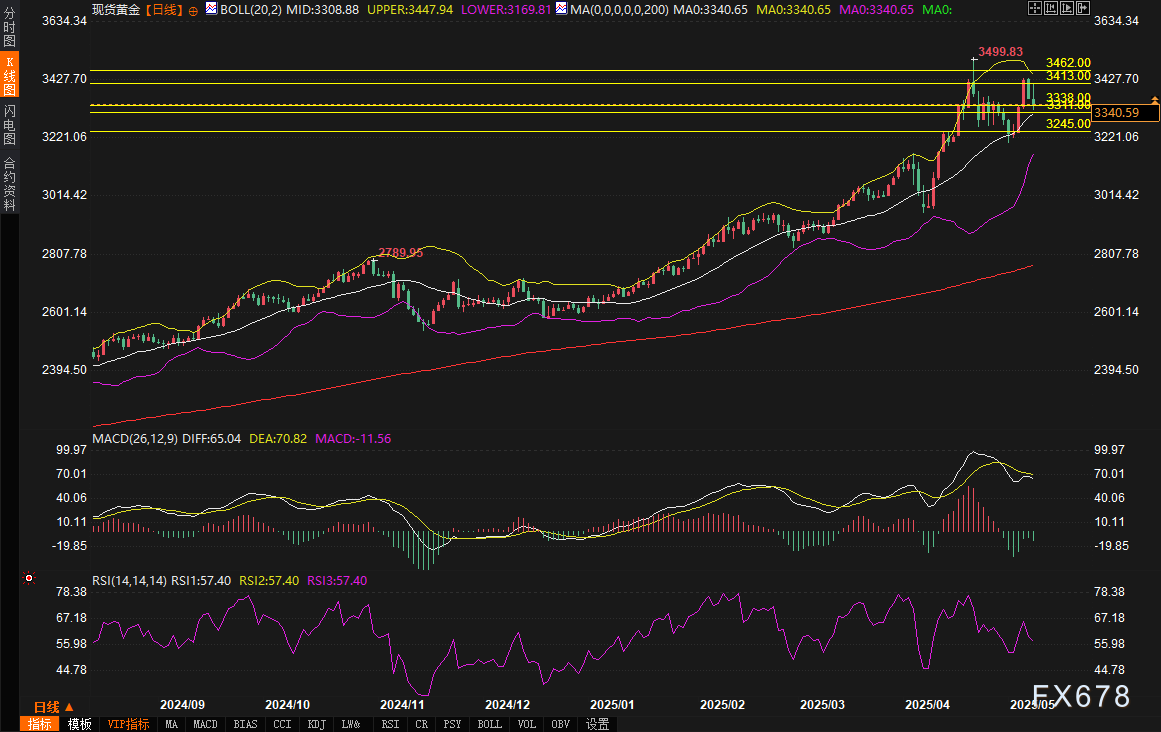1161x732 pixels.
Task: Click the red sun marker near RSI
Action: [29, 578]
